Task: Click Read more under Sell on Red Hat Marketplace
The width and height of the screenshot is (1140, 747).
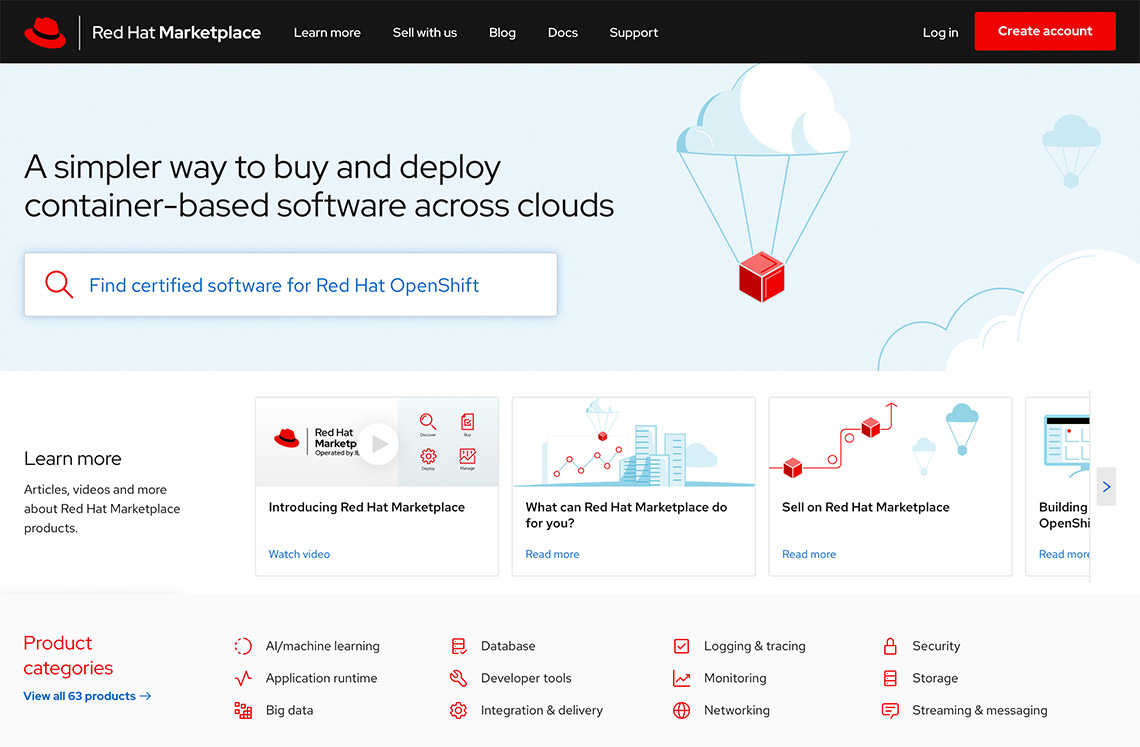Action: pyautogui.click(x=808, y=553)
